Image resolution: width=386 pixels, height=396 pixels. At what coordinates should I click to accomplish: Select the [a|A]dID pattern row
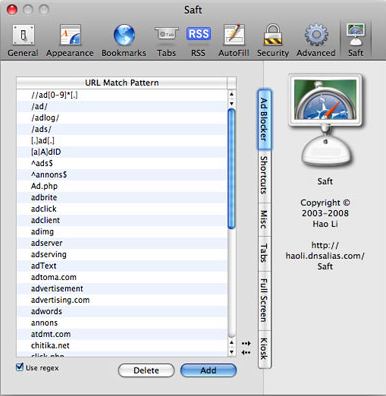(x=122, y=152)
